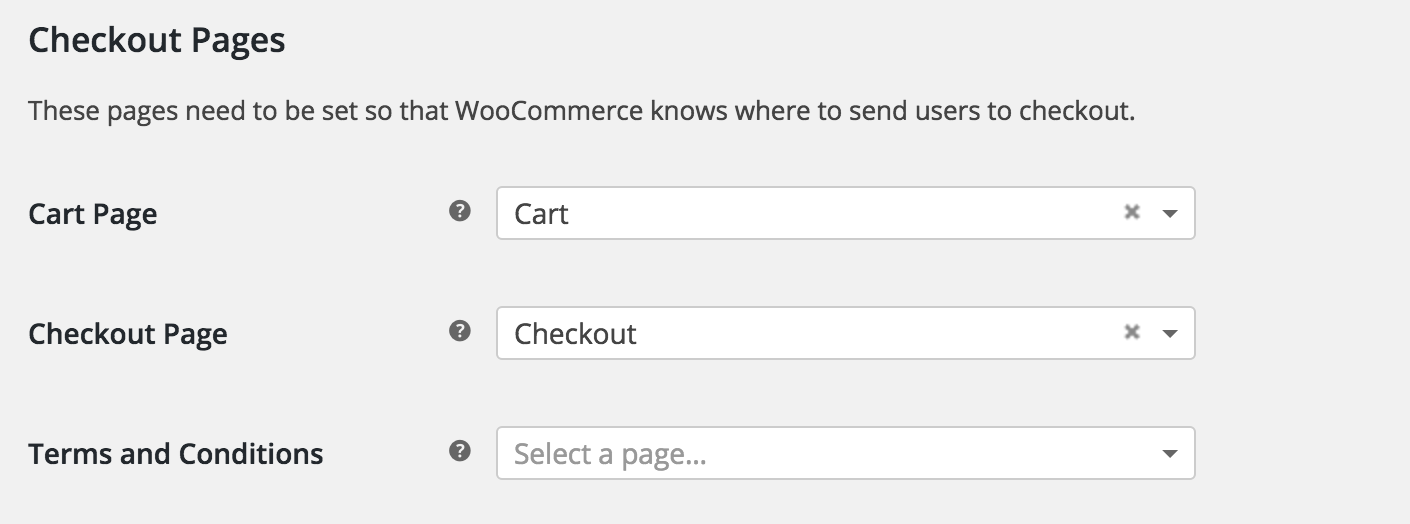Click the word 'WooCommerce' in the description
The width and height of the screenshot is (1410, 524).
pos(548,110)
